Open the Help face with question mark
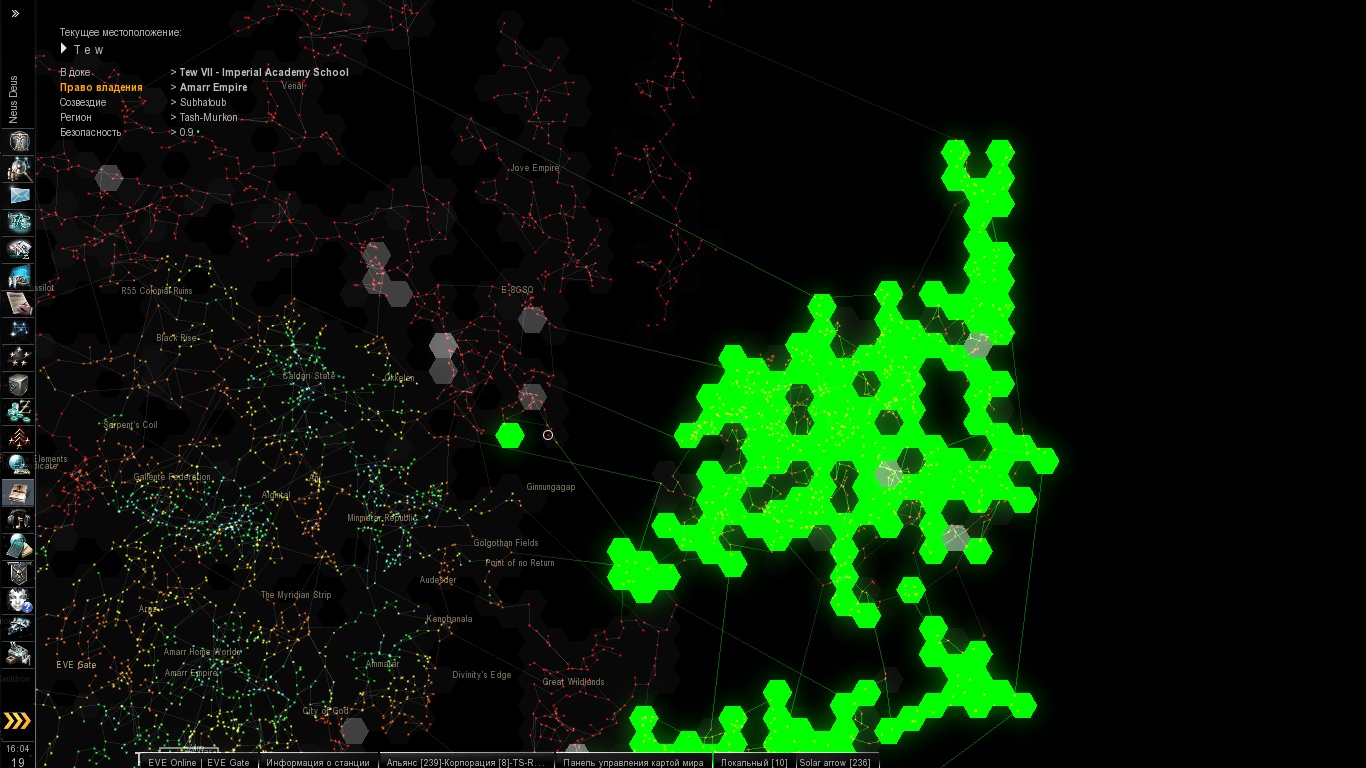 pyautogui.click(x=19, y=600)
